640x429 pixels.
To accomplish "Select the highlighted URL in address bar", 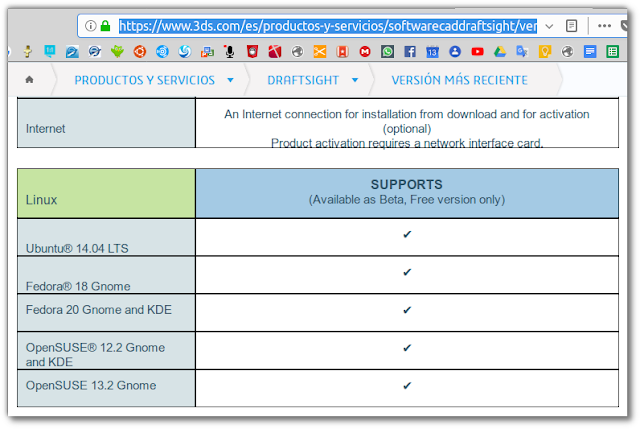I will pos(328,26).
